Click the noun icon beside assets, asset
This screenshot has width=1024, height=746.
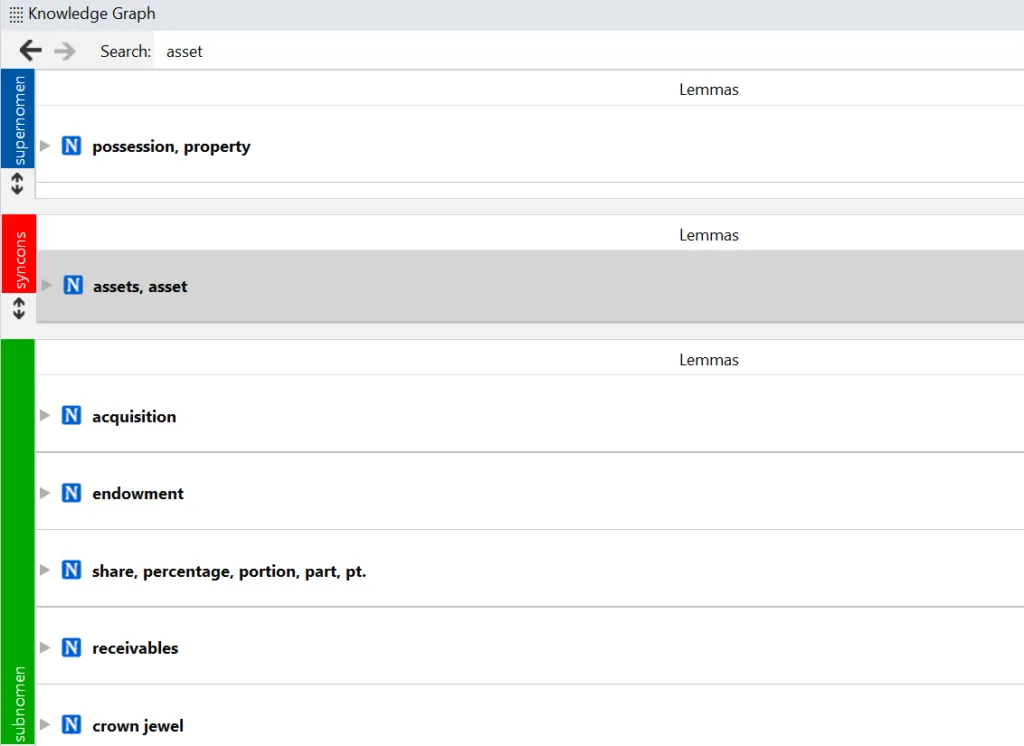[72, 286]
